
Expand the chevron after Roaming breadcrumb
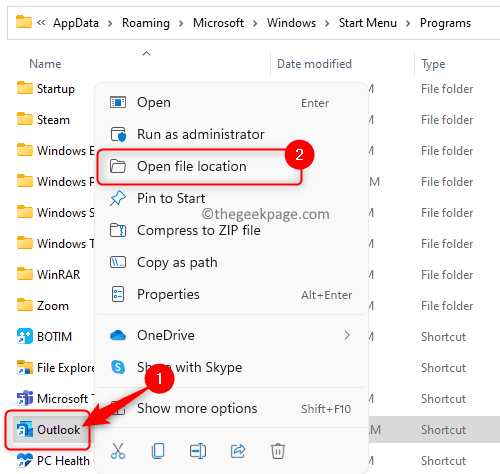(x=181, y=23)
